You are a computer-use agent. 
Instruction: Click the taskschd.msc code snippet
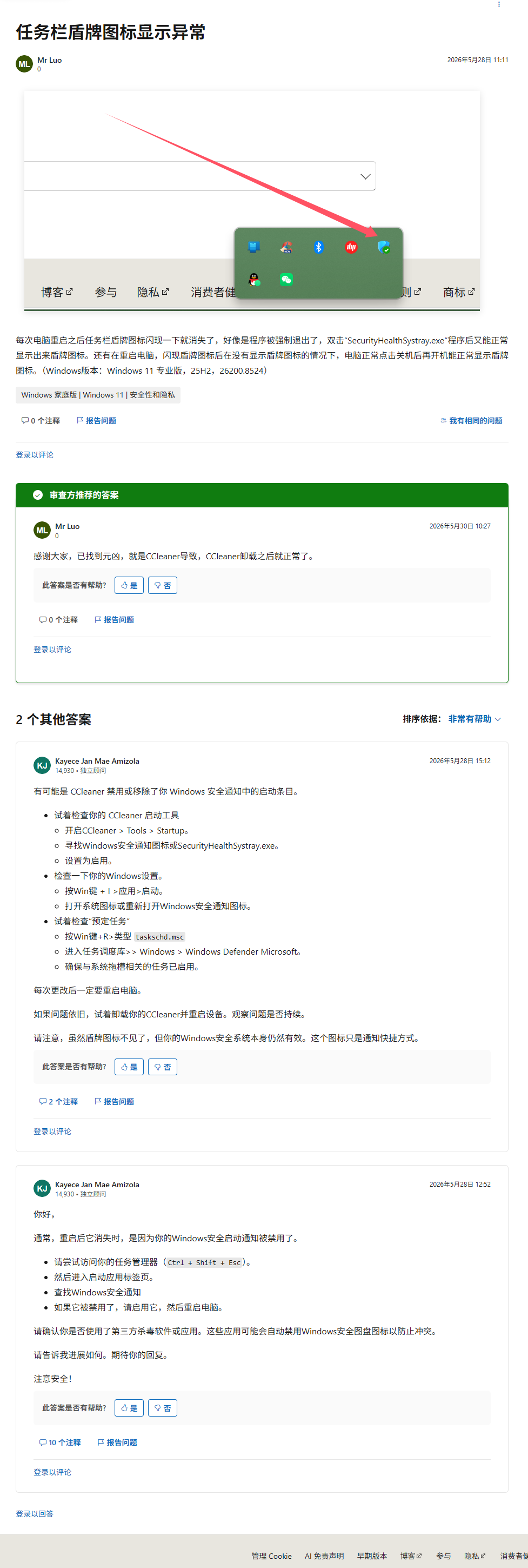(159, 937)
